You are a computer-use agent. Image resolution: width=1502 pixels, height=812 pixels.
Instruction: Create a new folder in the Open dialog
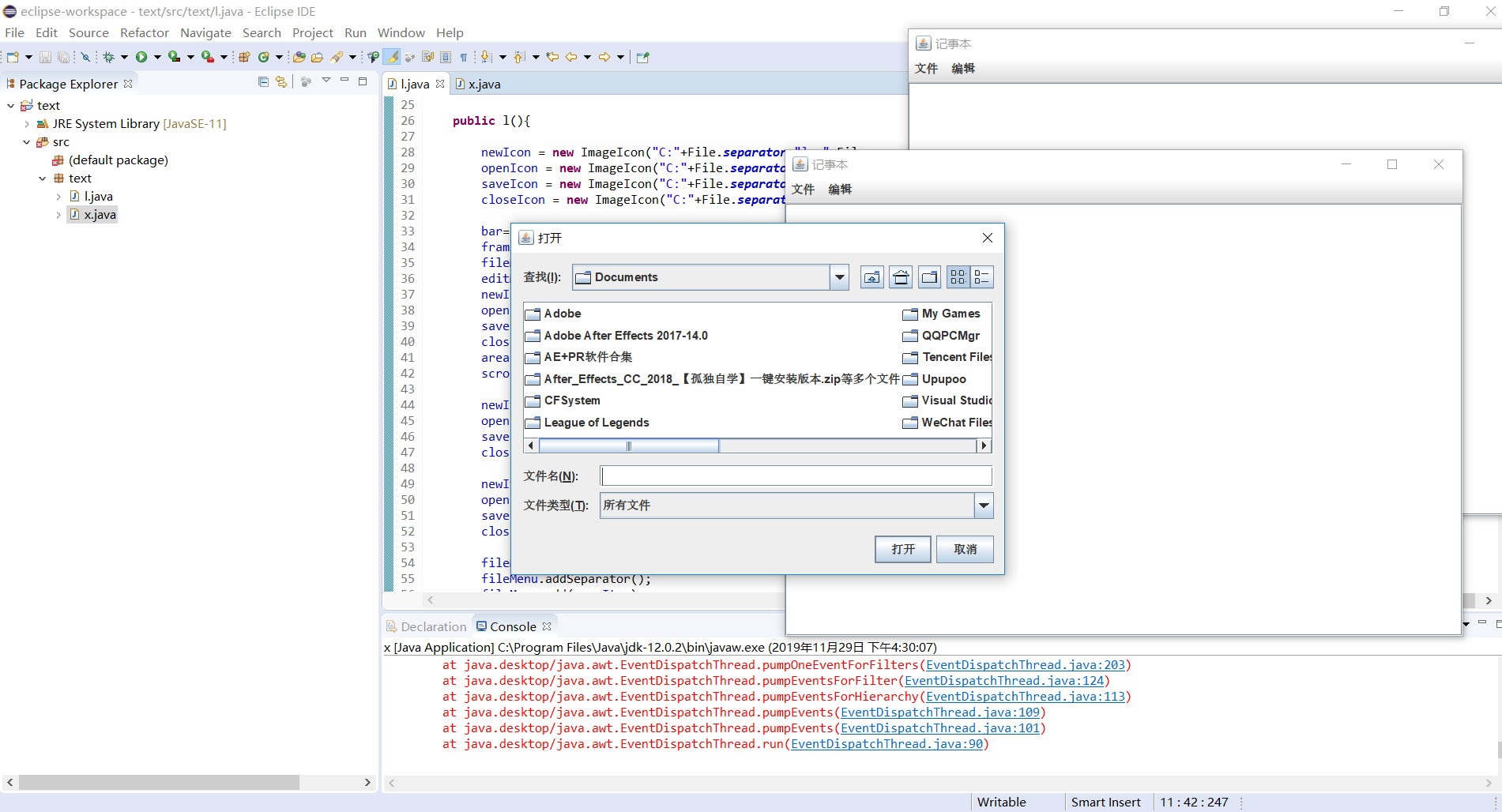[x=930, y=277]
